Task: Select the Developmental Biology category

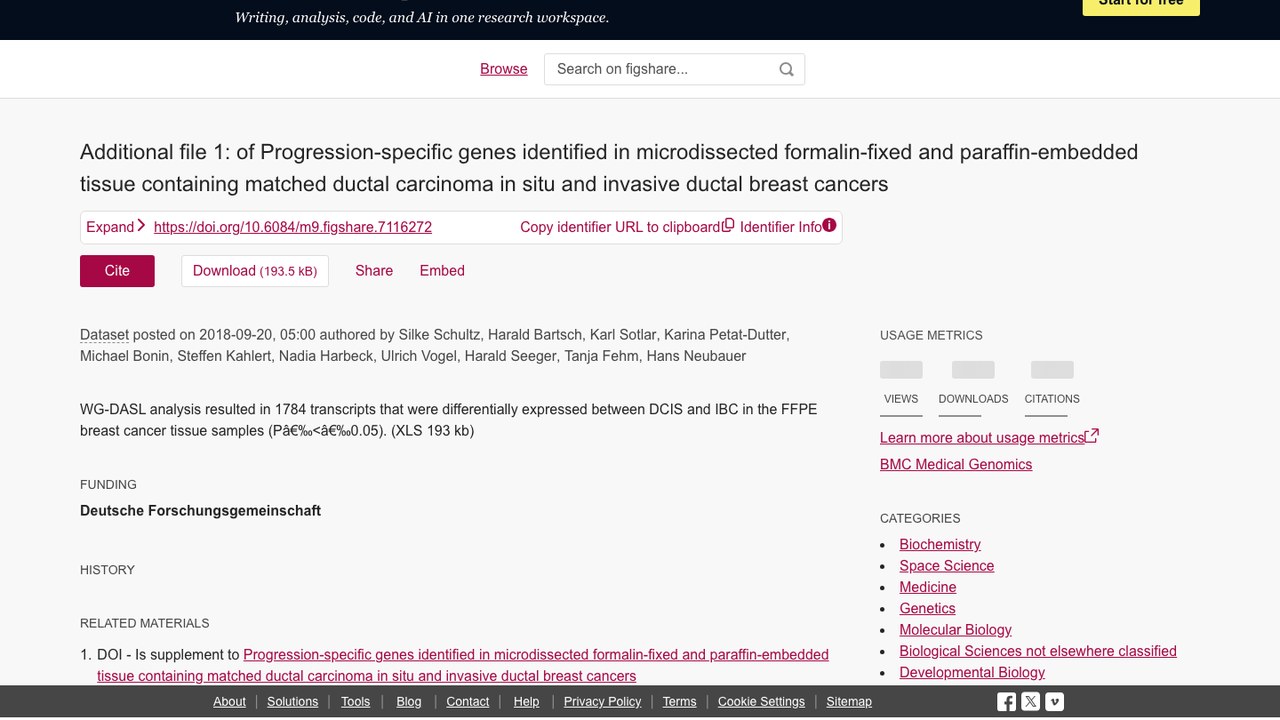Action: point(972,672)
